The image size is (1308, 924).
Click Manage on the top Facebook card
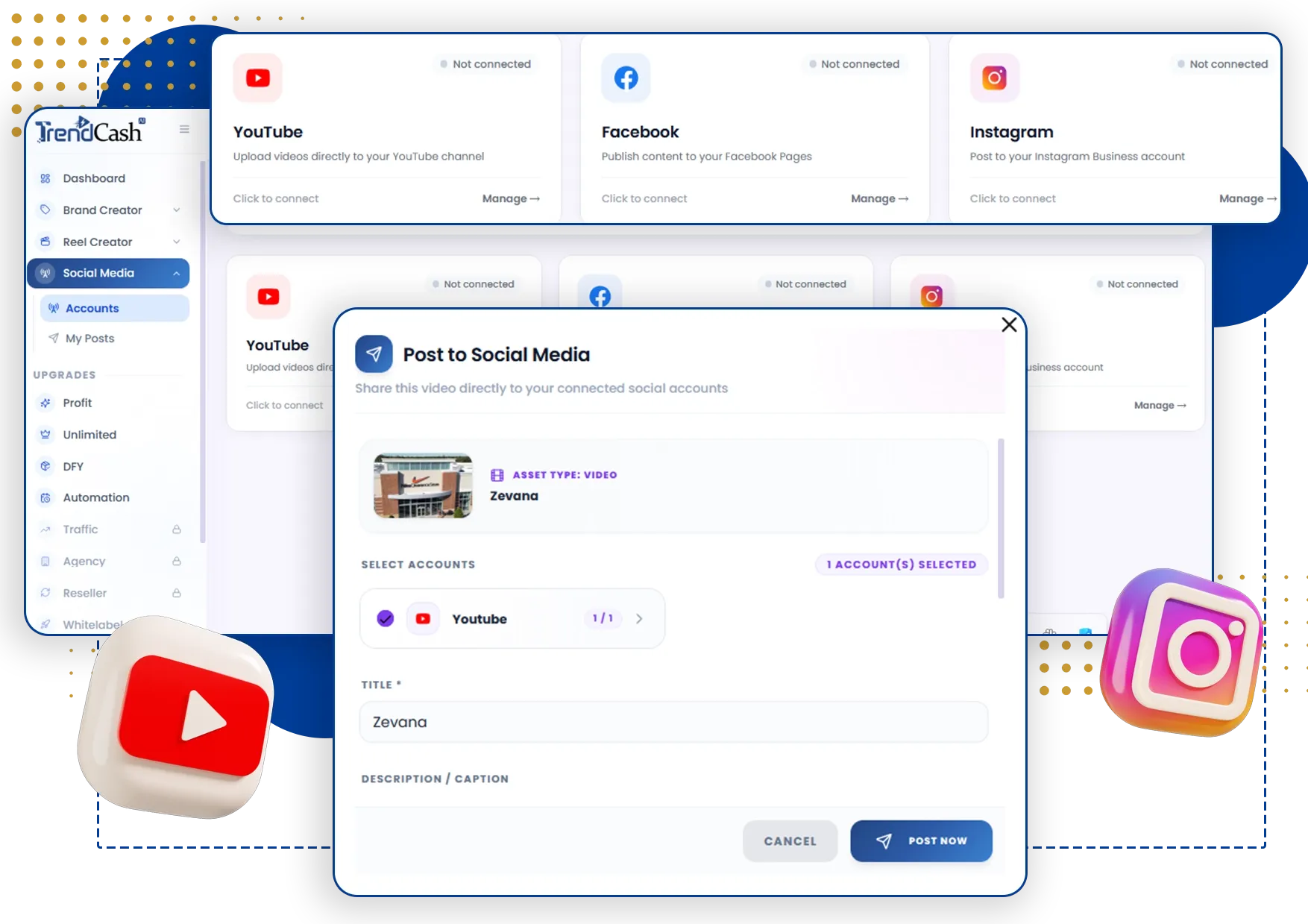(x=879, y=198)
